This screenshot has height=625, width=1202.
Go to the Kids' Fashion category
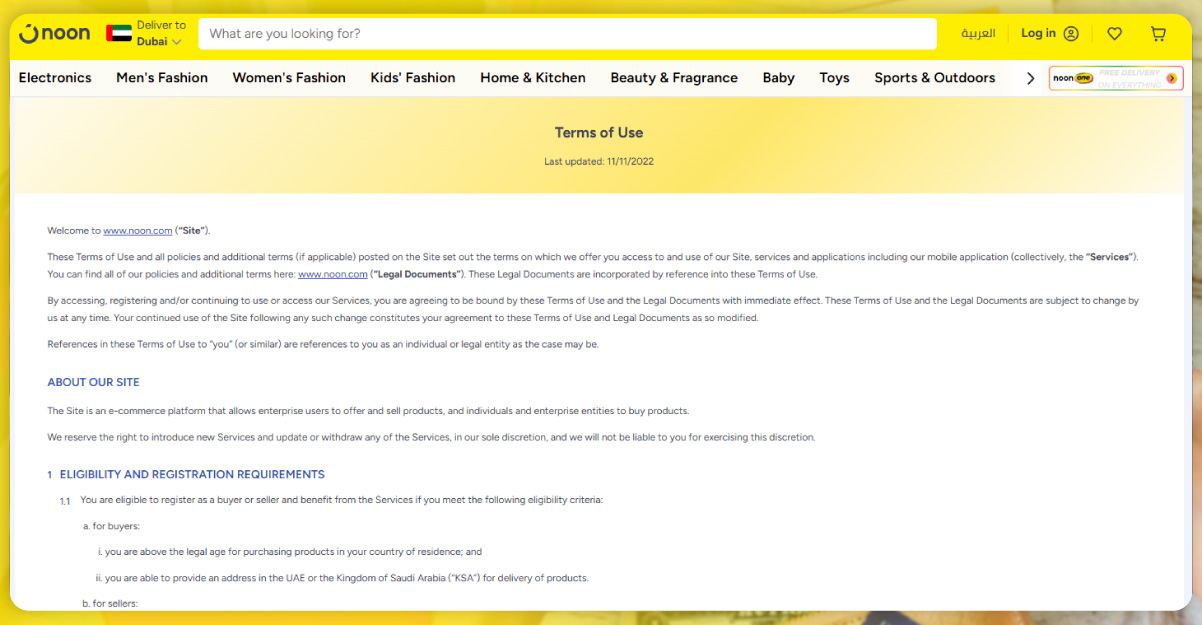point(412,78)
